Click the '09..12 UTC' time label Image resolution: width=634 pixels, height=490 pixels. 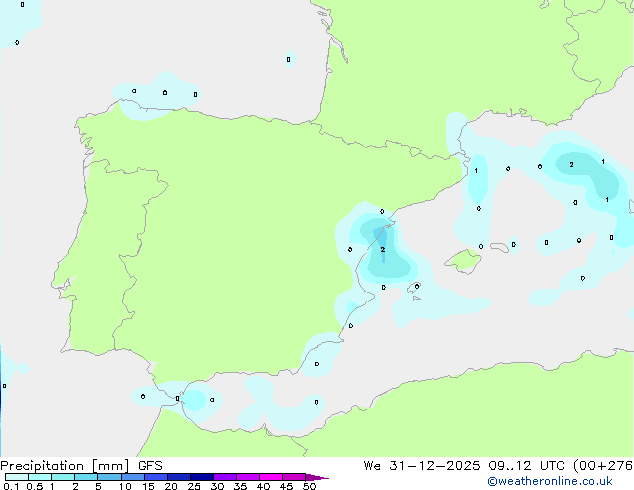tap(526, 466)
